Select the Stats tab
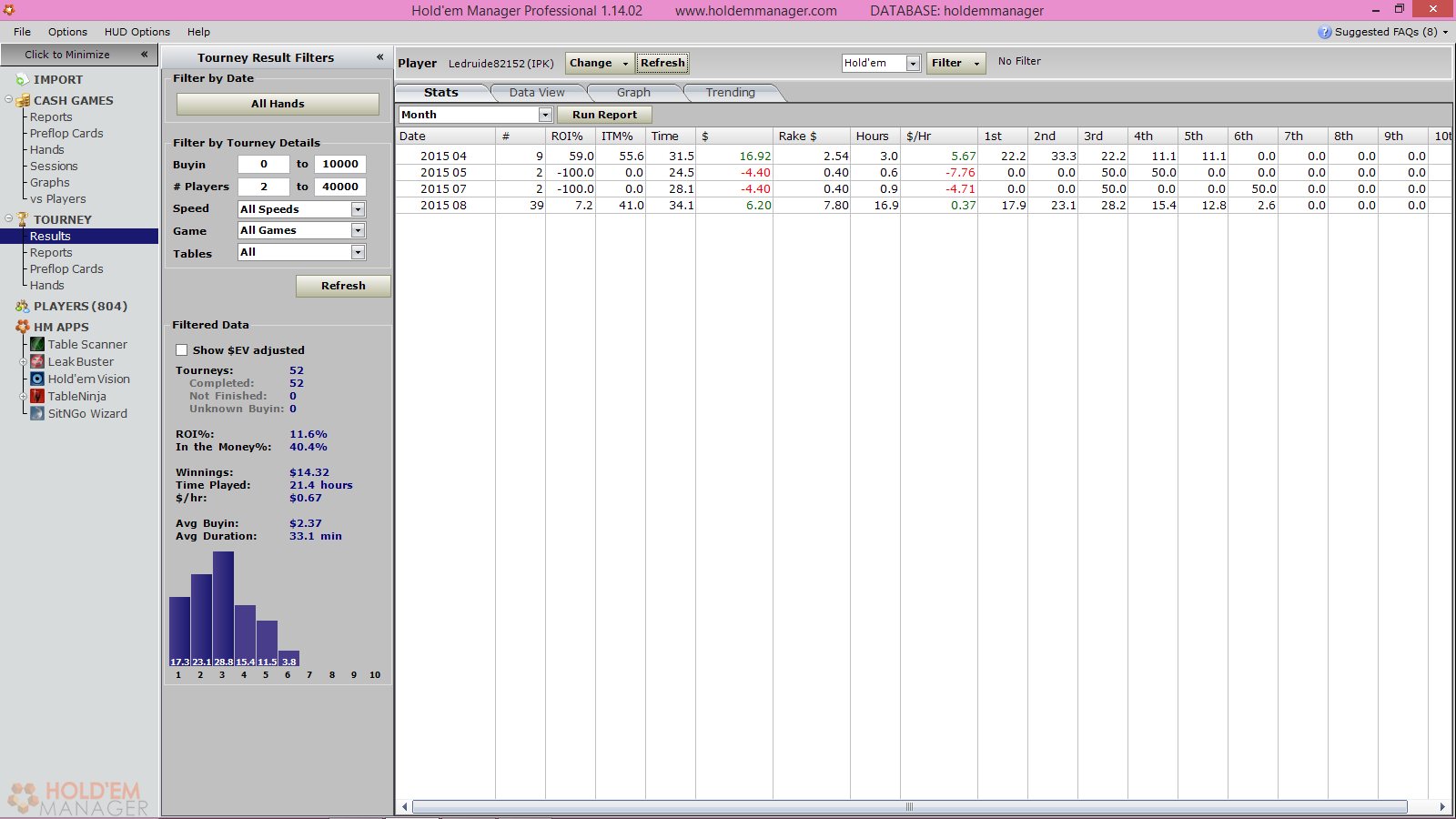 441,93
